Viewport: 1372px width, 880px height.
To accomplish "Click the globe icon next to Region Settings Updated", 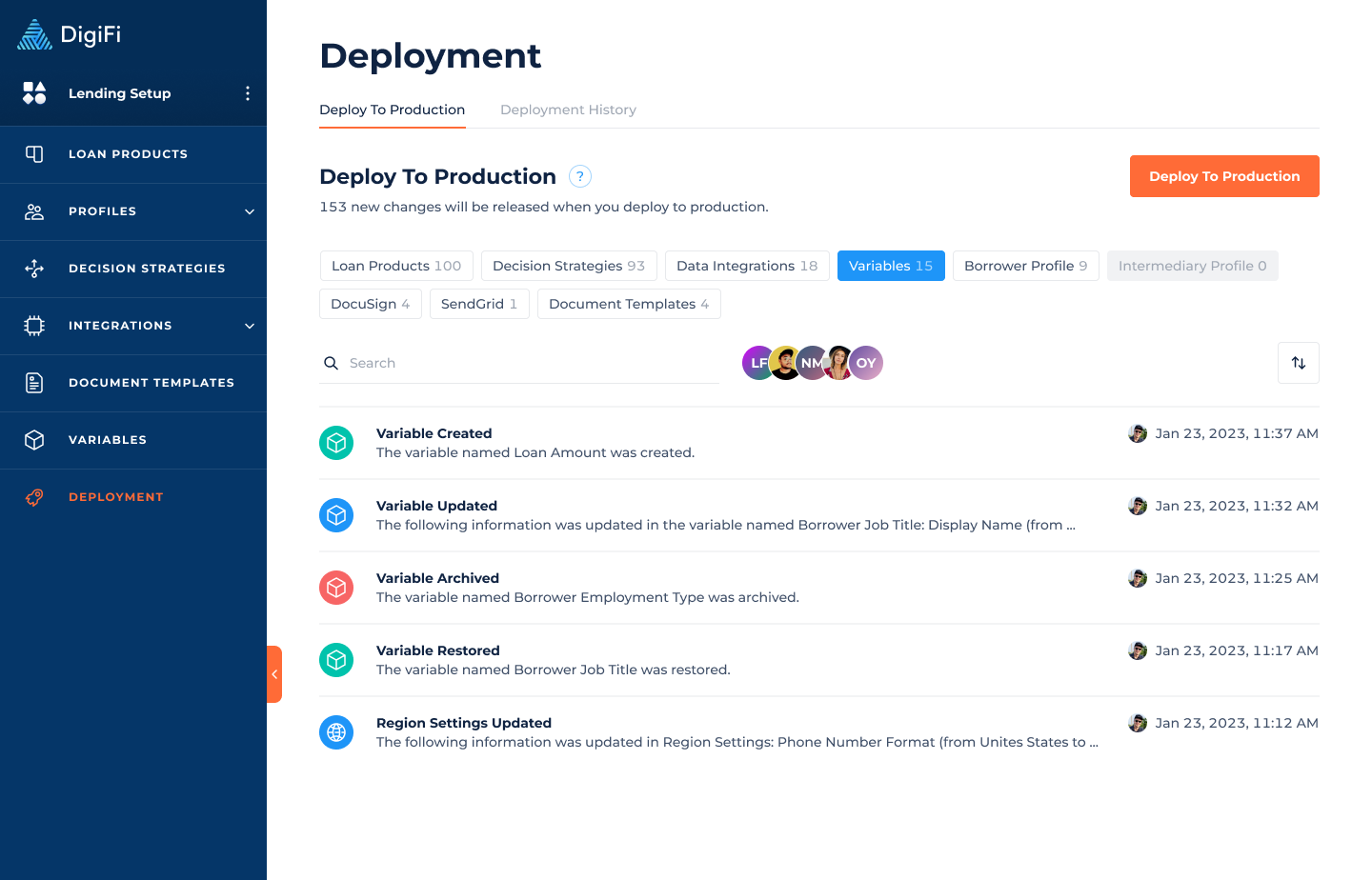I will (x=336, y=732).
